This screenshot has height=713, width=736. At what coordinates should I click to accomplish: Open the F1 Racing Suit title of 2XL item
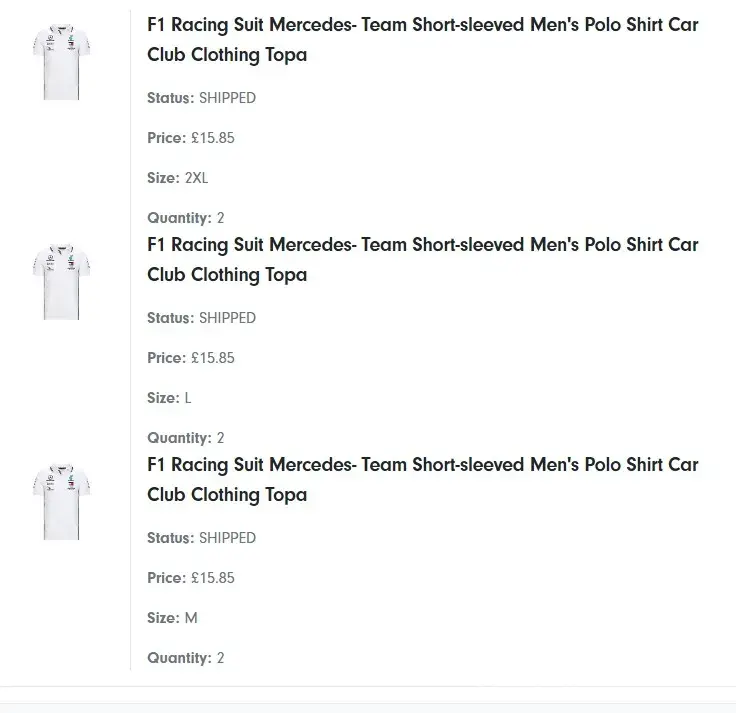point(422,39)
